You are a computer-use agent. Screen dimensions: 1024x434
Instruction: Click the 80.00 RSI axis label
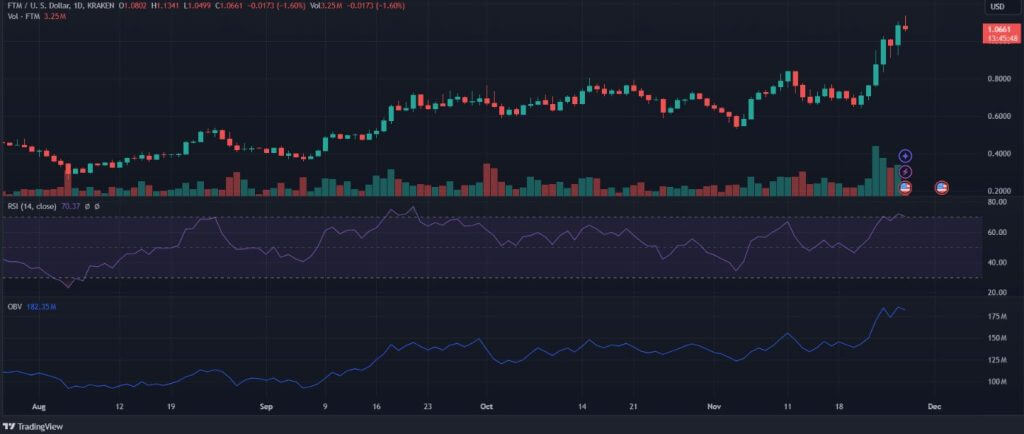click(997, 202)
